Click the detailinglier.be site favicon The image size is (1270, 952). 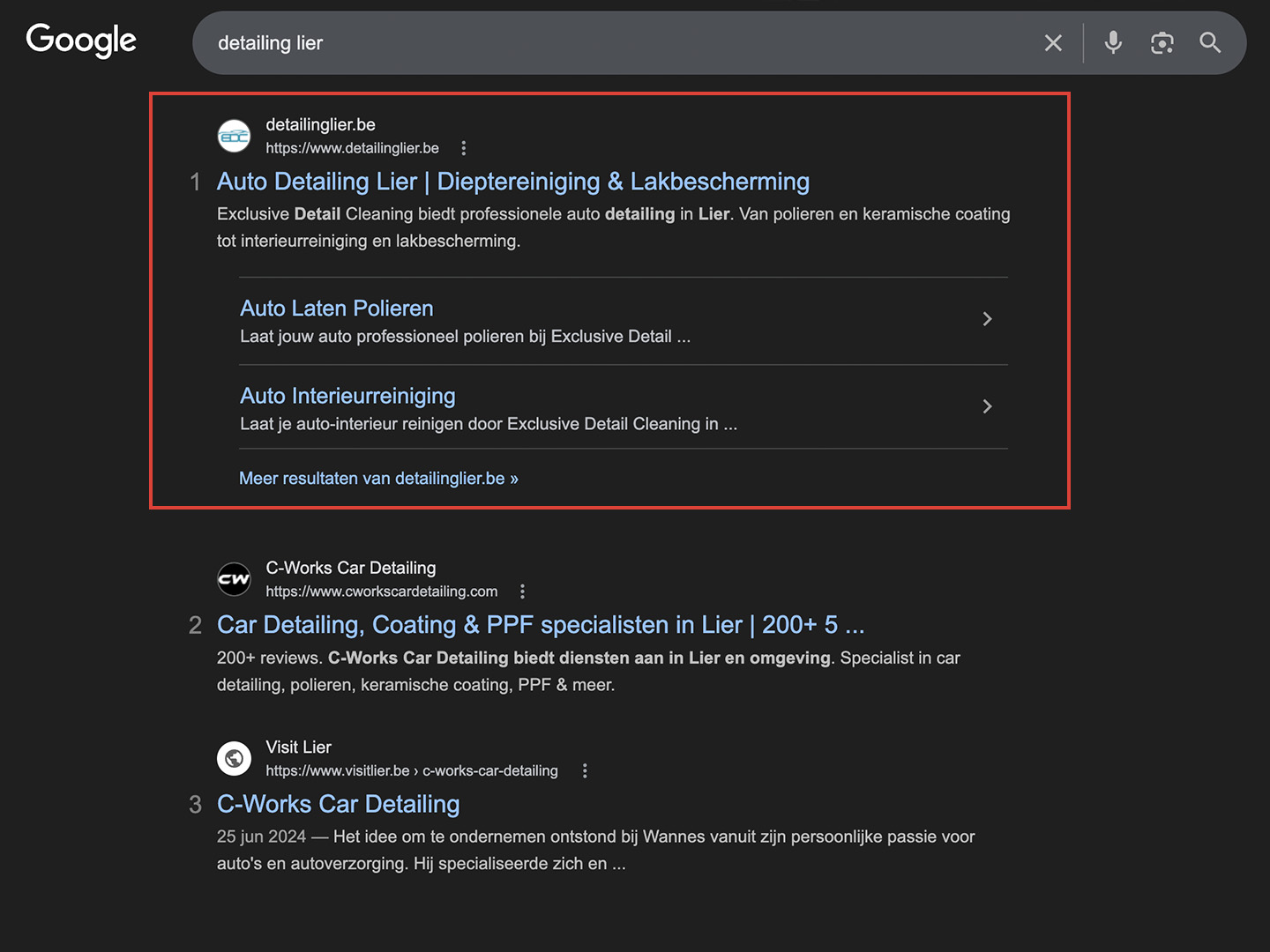235,137
